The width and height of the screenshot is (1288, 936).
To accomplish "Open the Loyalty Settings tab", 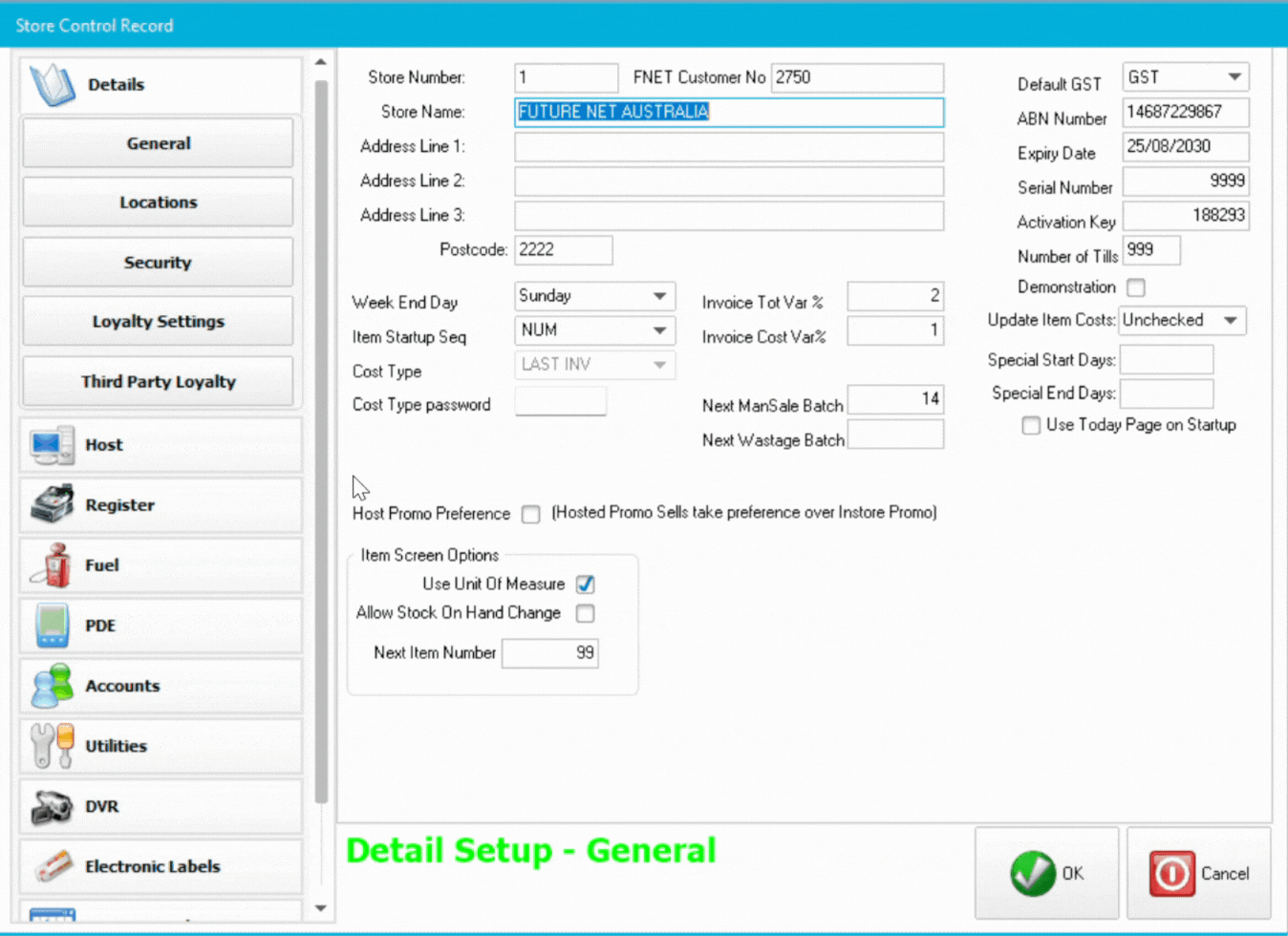I will point(158,322).
